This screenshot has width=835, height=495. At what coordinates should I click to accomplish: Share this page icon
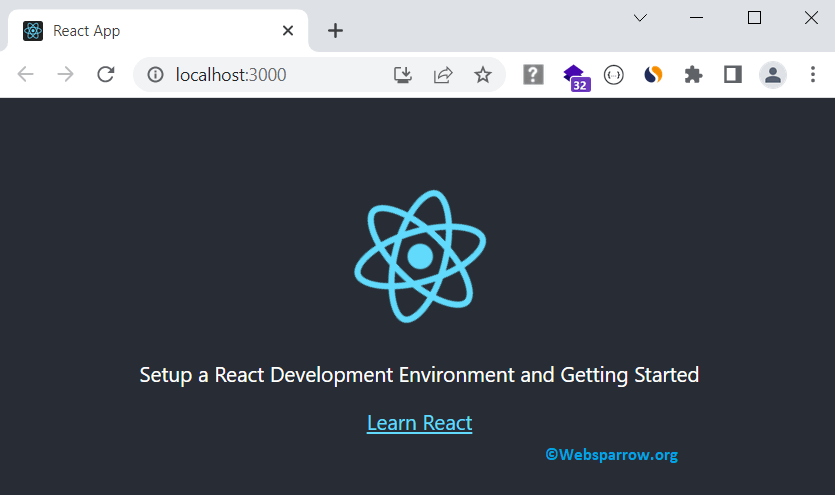(x=443, y=75)
